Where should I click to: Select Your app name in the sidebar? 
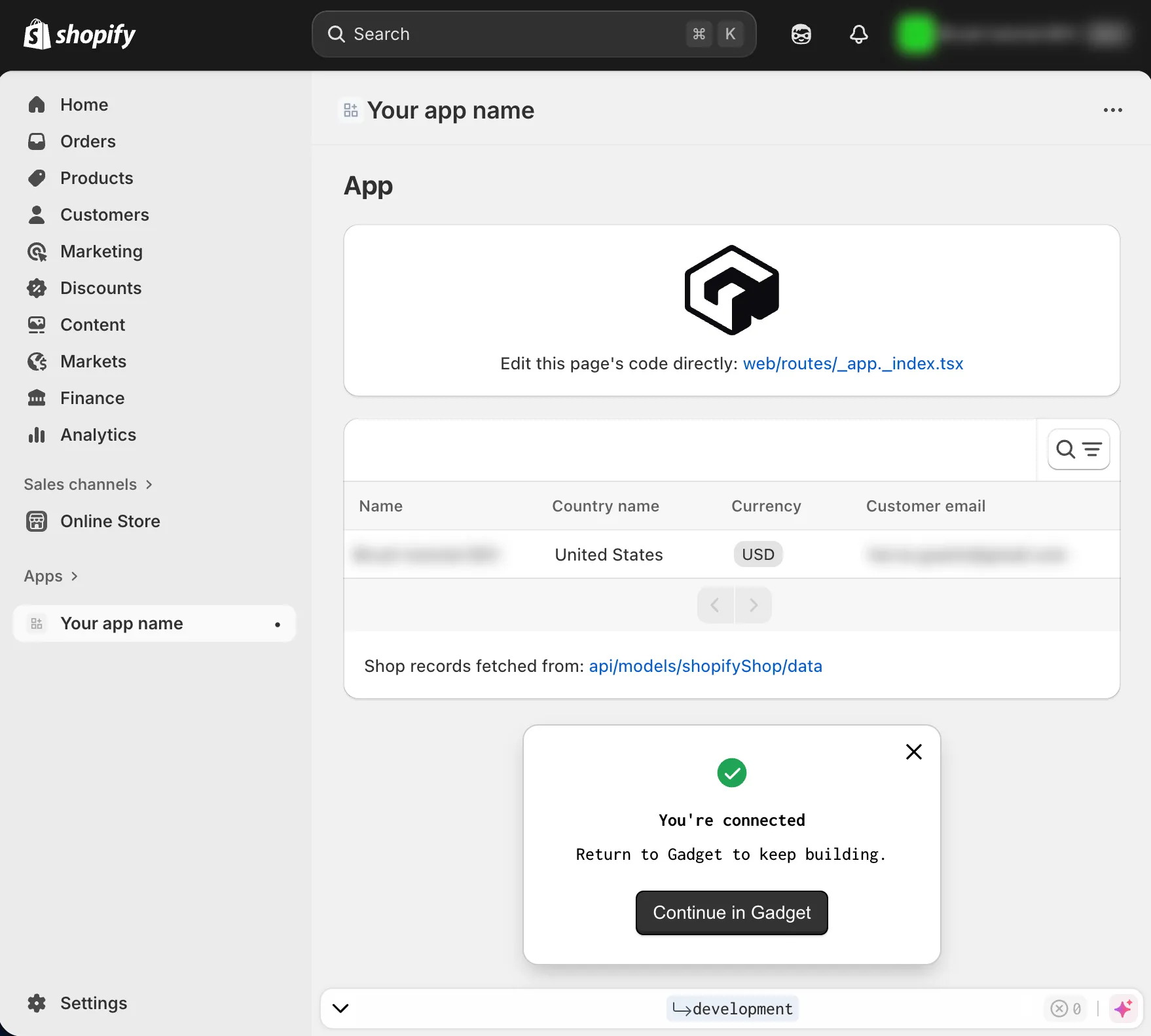click(122, 623)
